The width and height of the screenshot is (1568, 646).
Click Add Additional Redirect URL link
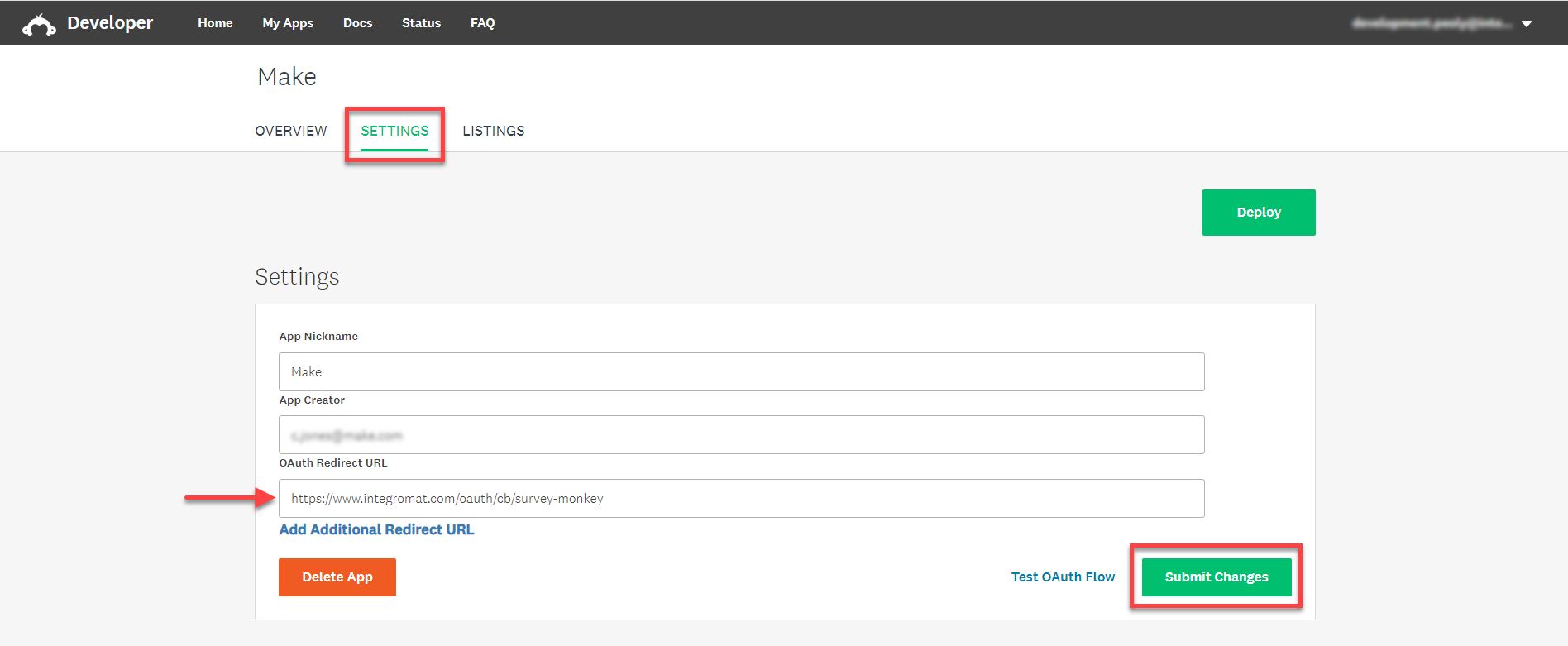click(x=376, y=529)
